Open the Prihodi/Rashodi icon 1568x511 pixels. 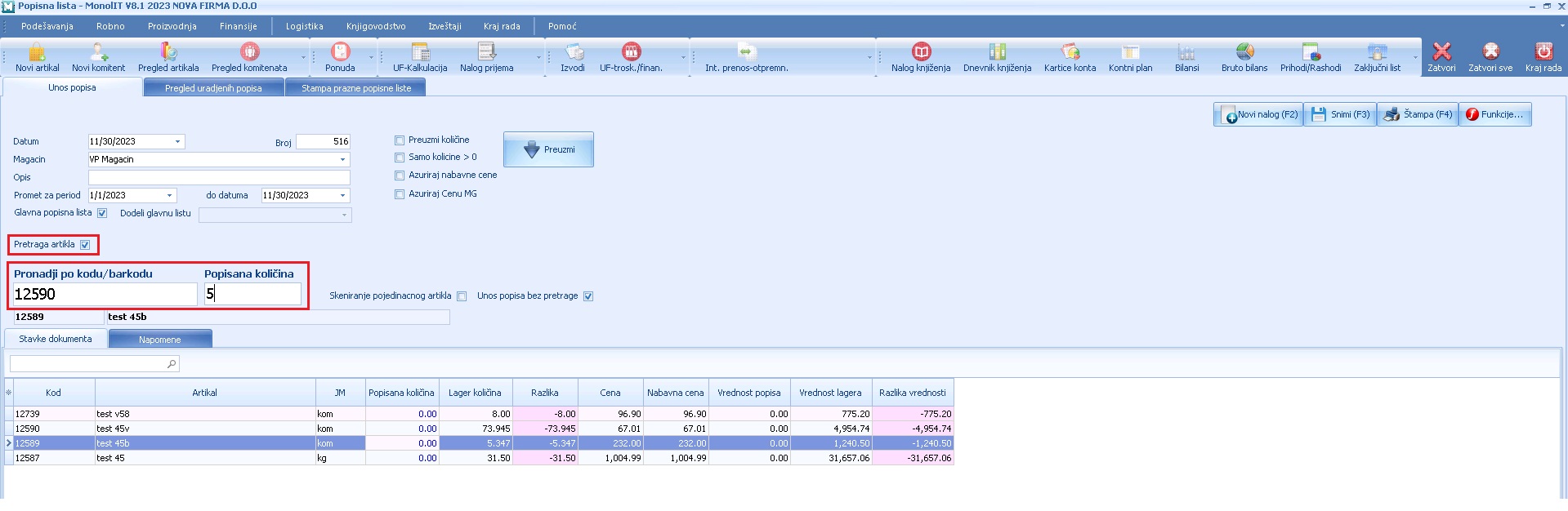1311,58
